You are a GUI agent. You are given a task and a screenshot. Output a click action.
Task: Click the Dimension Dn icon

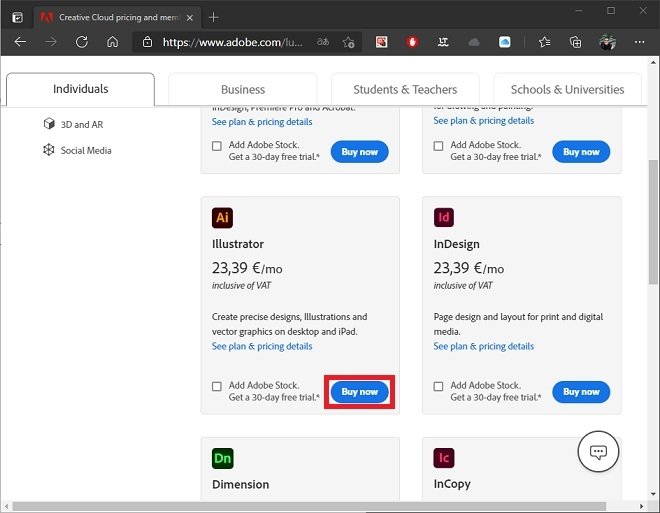[222, 458]
